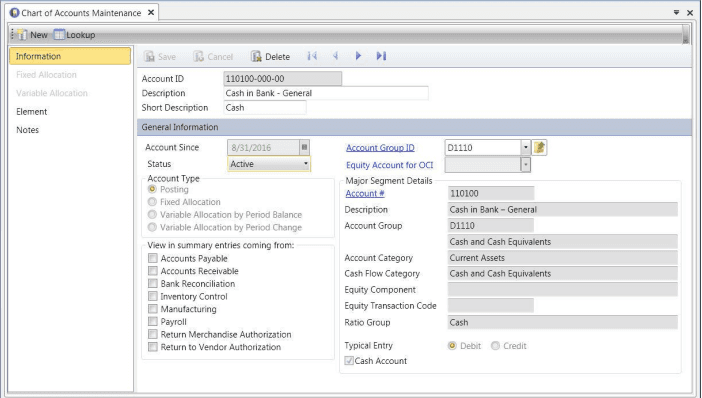The width and height of the screenshot is (702, 398).
Task: Select the Variable Allocation sidebar item
Action: 51,93
